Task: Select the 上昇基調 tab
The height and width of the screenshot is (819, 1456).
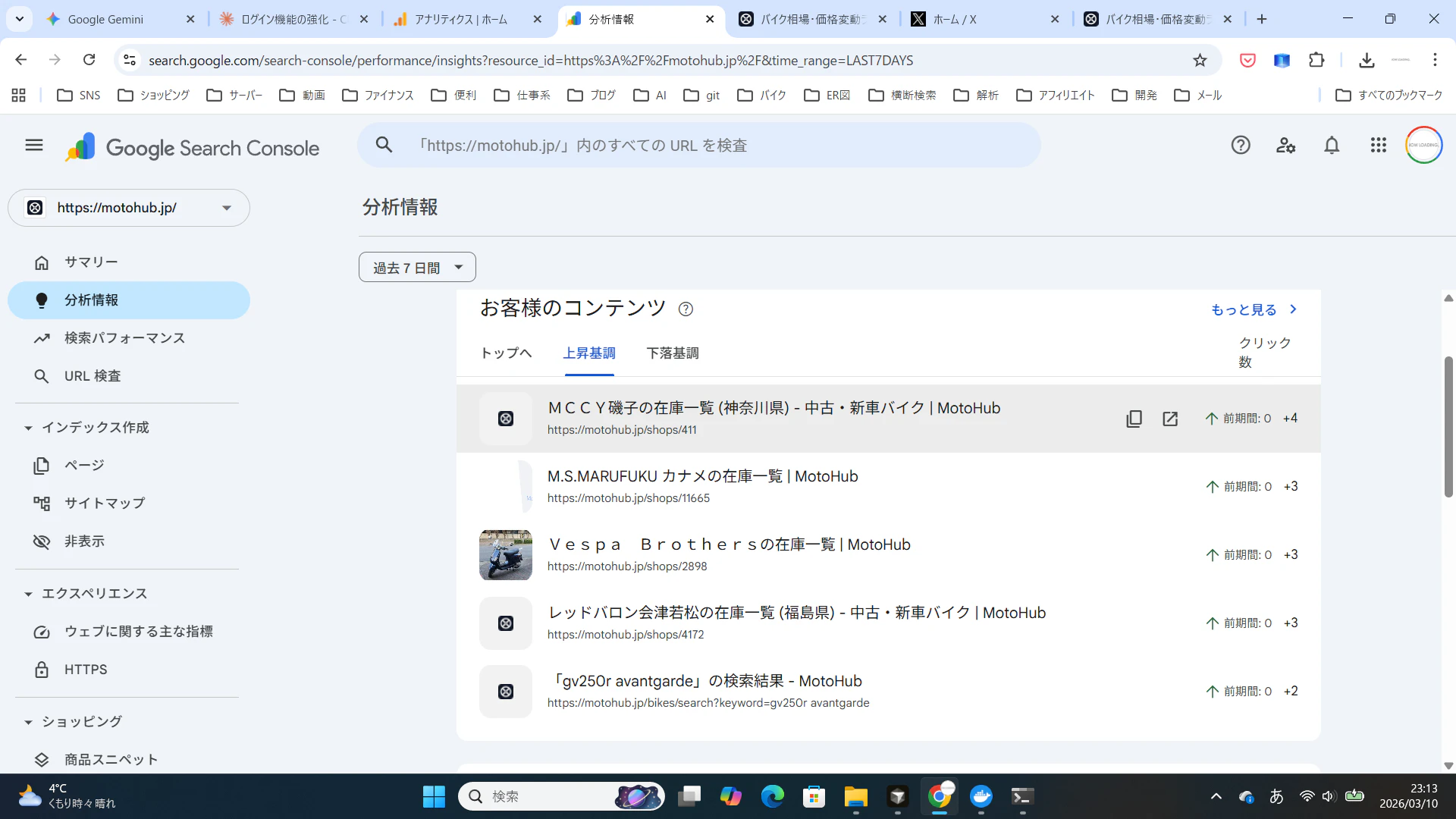Action: coord(589,353)
